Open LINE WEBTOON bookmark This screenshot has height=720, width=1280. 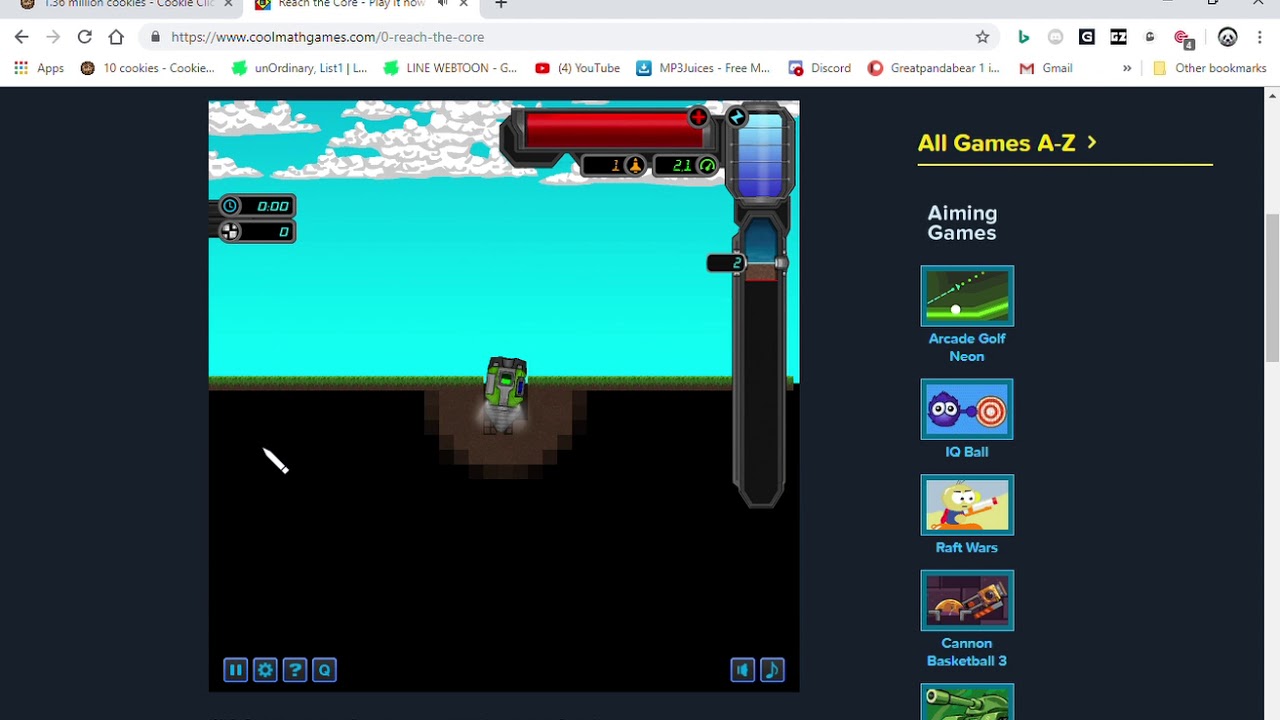pos(451,68)
